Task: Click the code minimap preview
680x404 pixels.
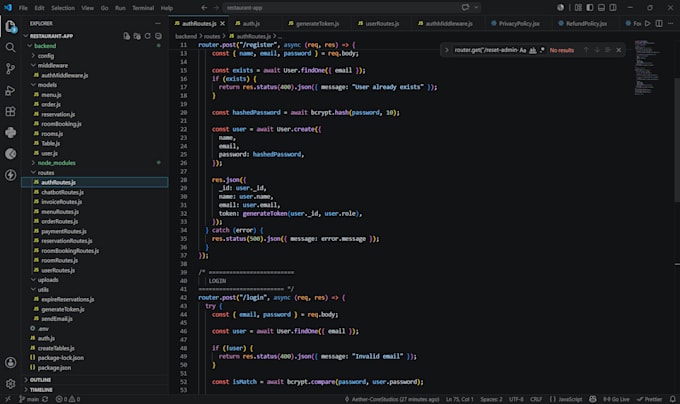Action: pos(647,67)
